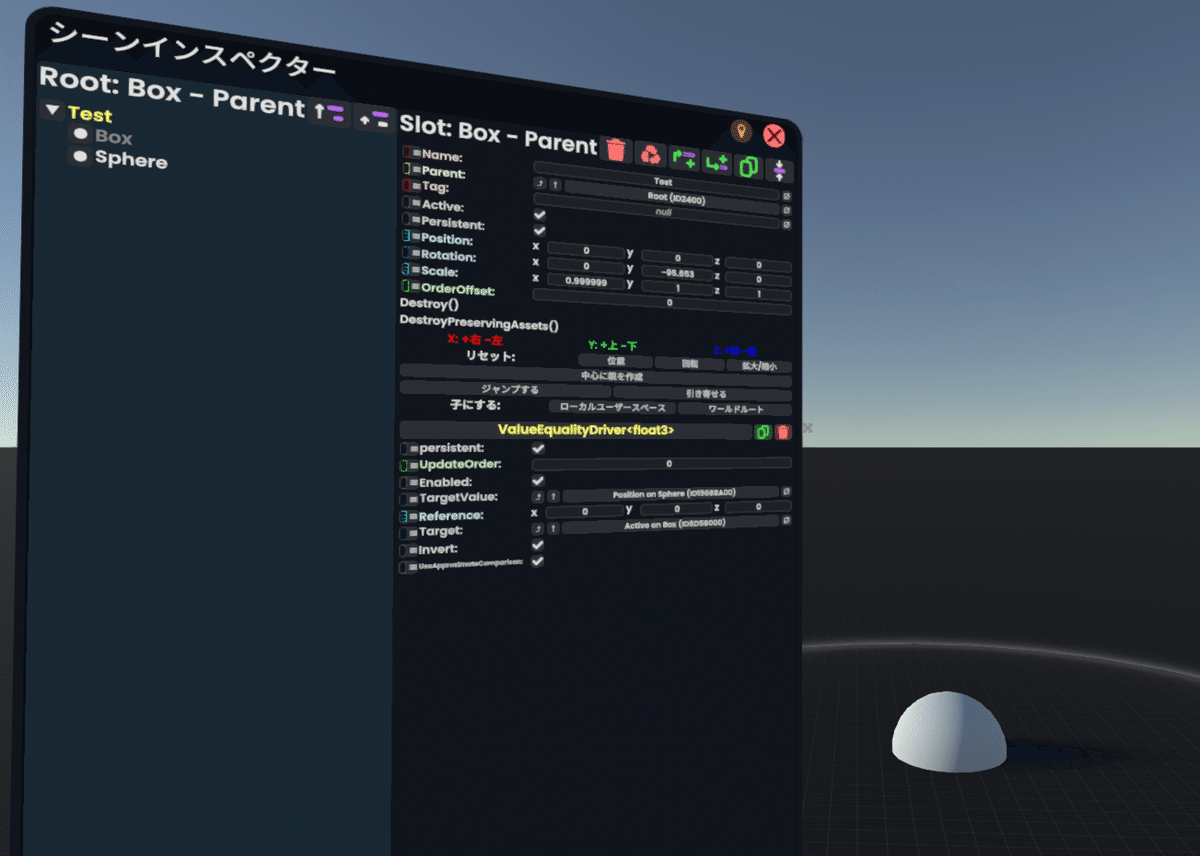
Task: Toggle the Enabled checkbox
Action: click(538, 481)
